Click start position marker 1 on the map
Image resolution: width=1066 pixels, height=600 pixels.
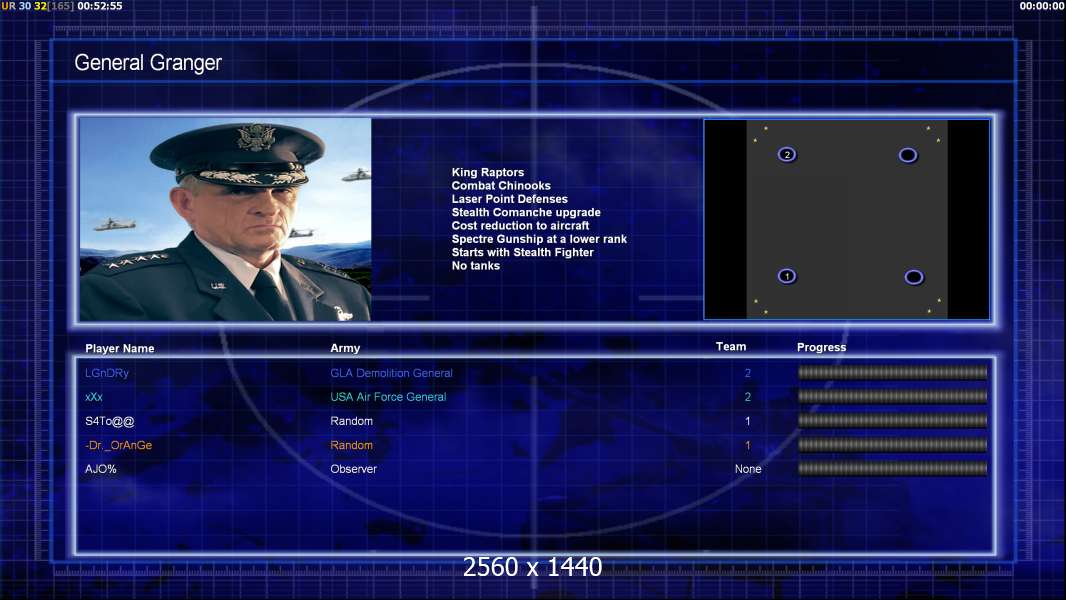(787, 277)
